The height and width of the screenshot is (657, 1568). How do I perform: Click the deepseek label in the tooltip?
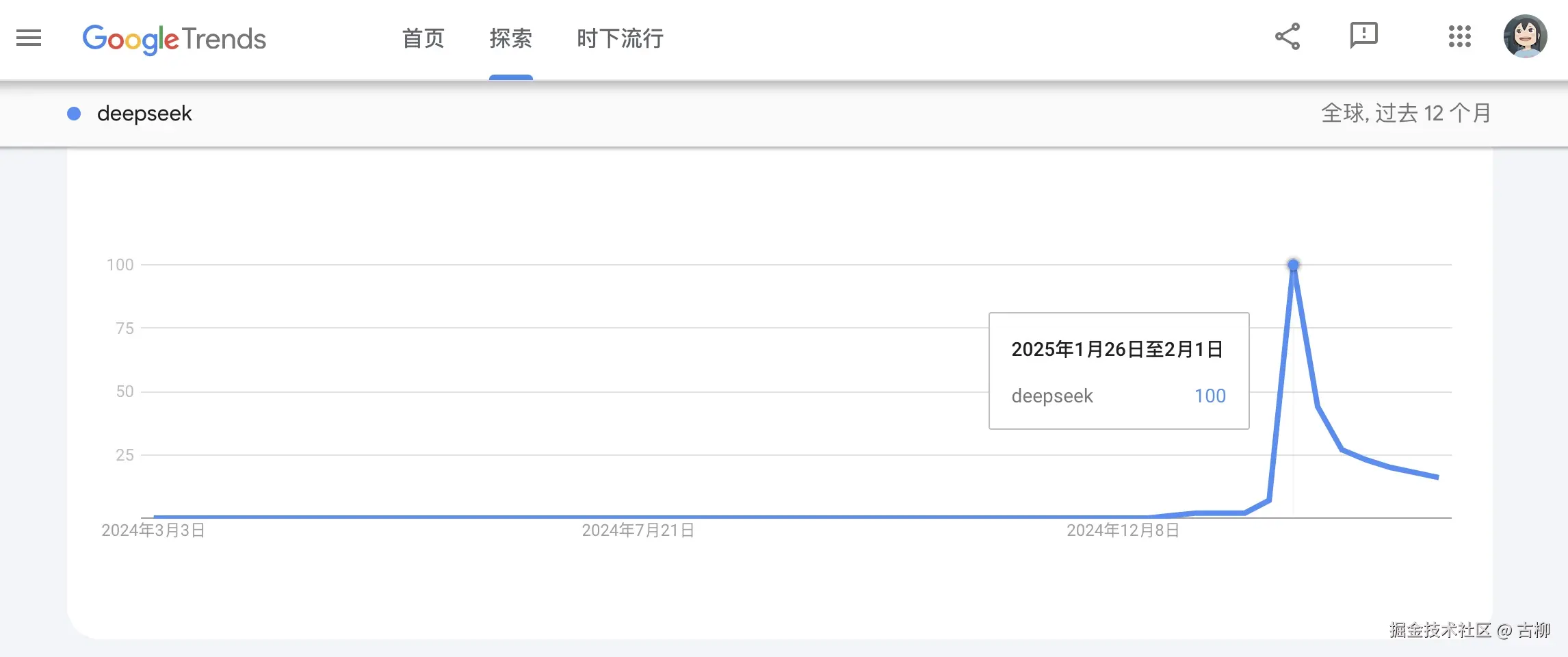coord(1052,397)
